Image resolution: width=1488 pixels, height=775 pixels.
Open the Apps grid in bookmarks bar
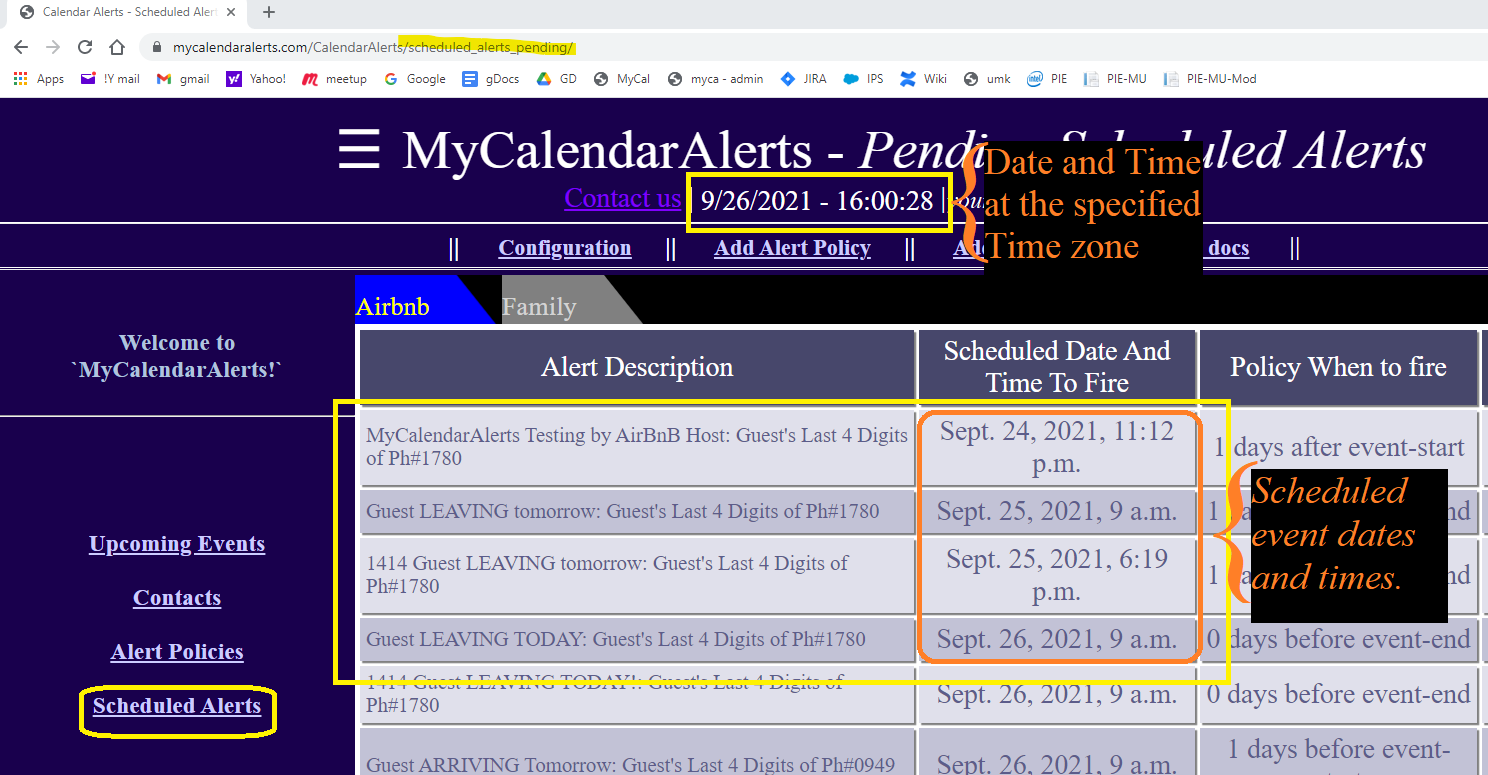point(39,79)
